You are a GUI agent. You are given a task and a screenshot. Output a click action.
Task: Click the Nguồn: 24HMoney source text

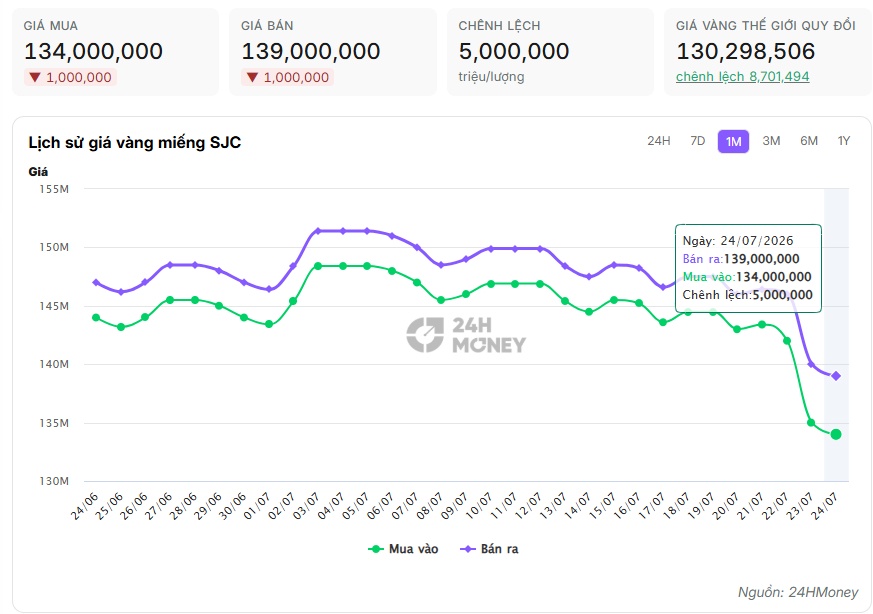798,592
